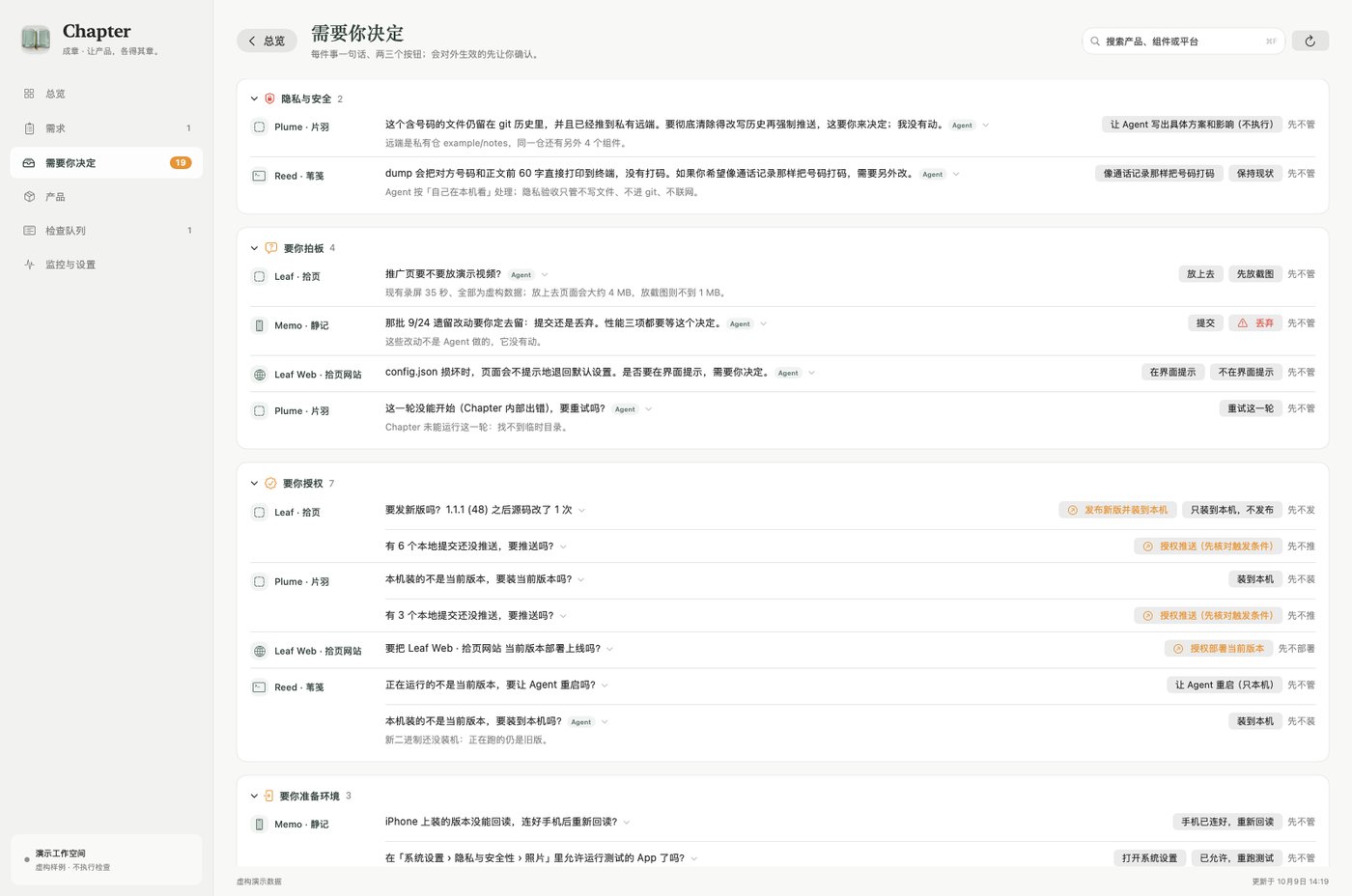
Task: Click 让 Agent 重启（只本机）button
Action: pyautogui.click(x=1225, y=685)
